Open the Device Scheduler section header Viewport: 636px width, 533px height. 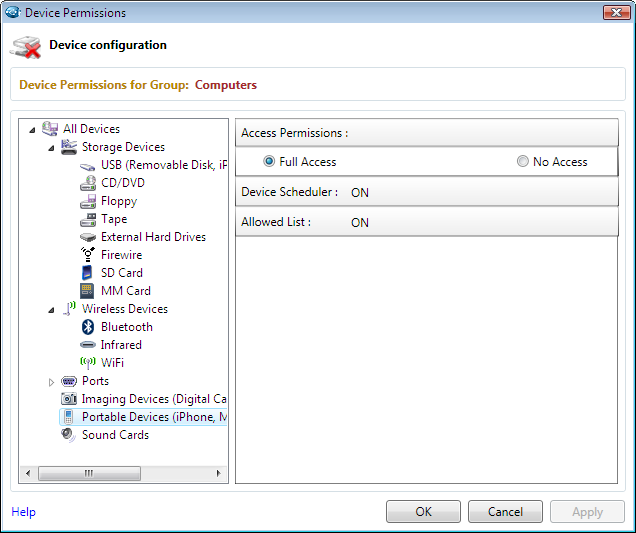(x=427, y=192)
